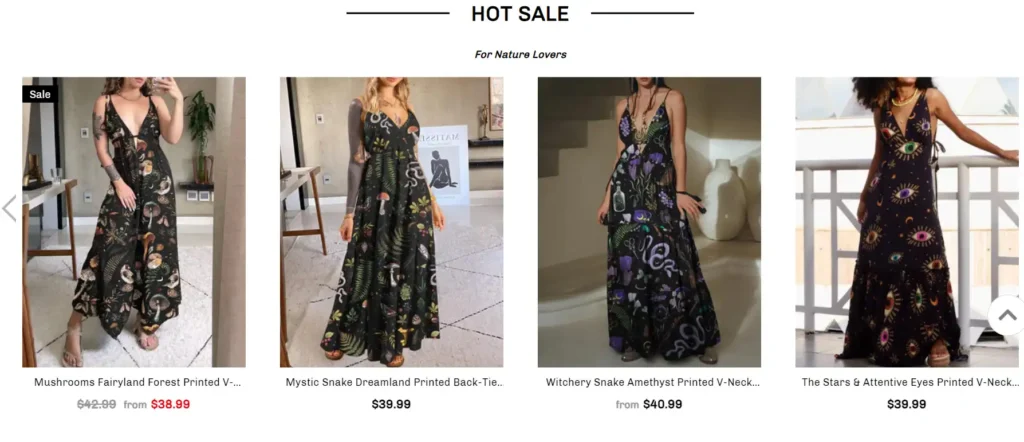Click the Mushrooms Fairyland Forest Printed title link

138,383
